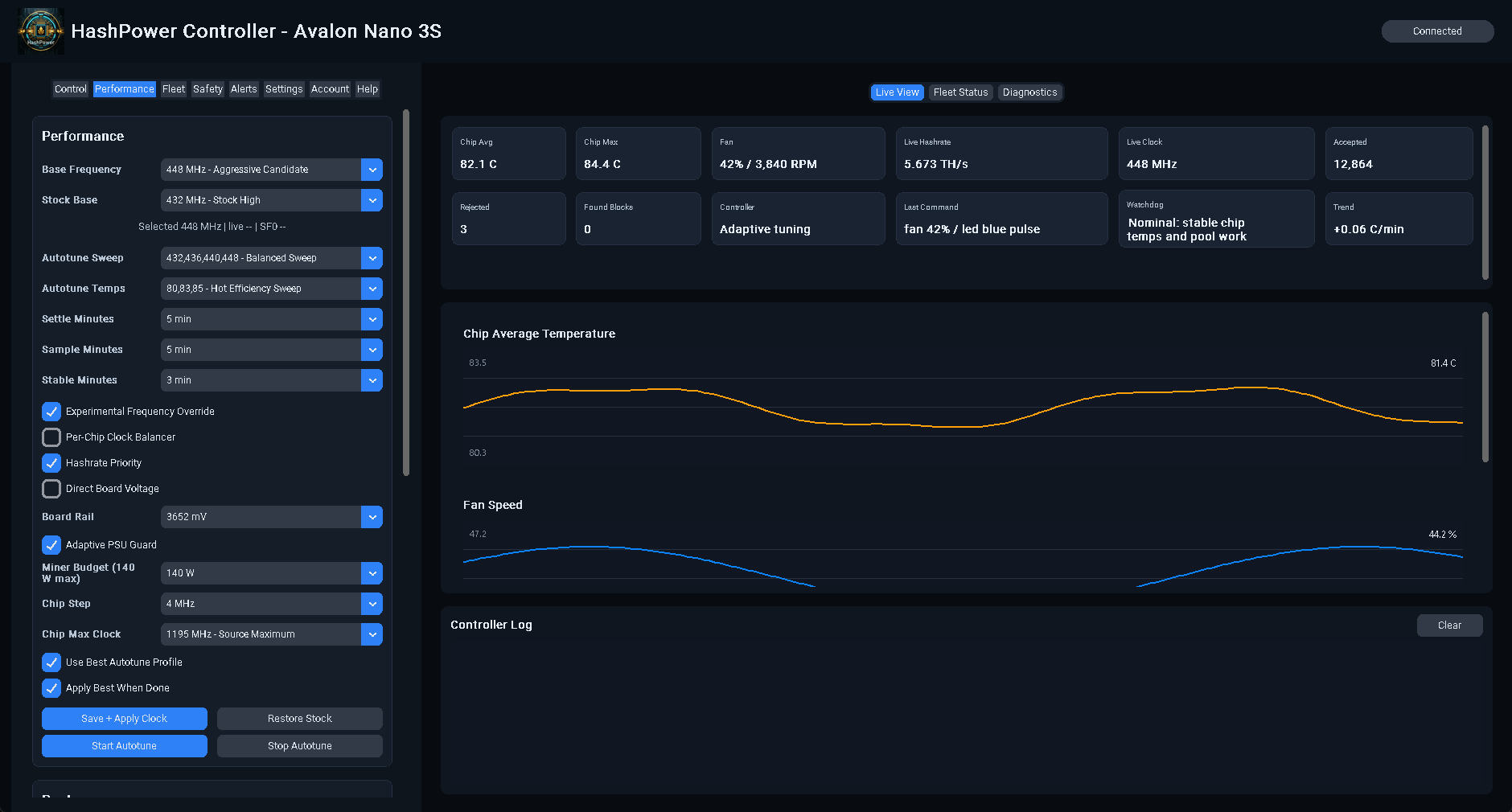Click the Restore Stock button

coord(300,719)
